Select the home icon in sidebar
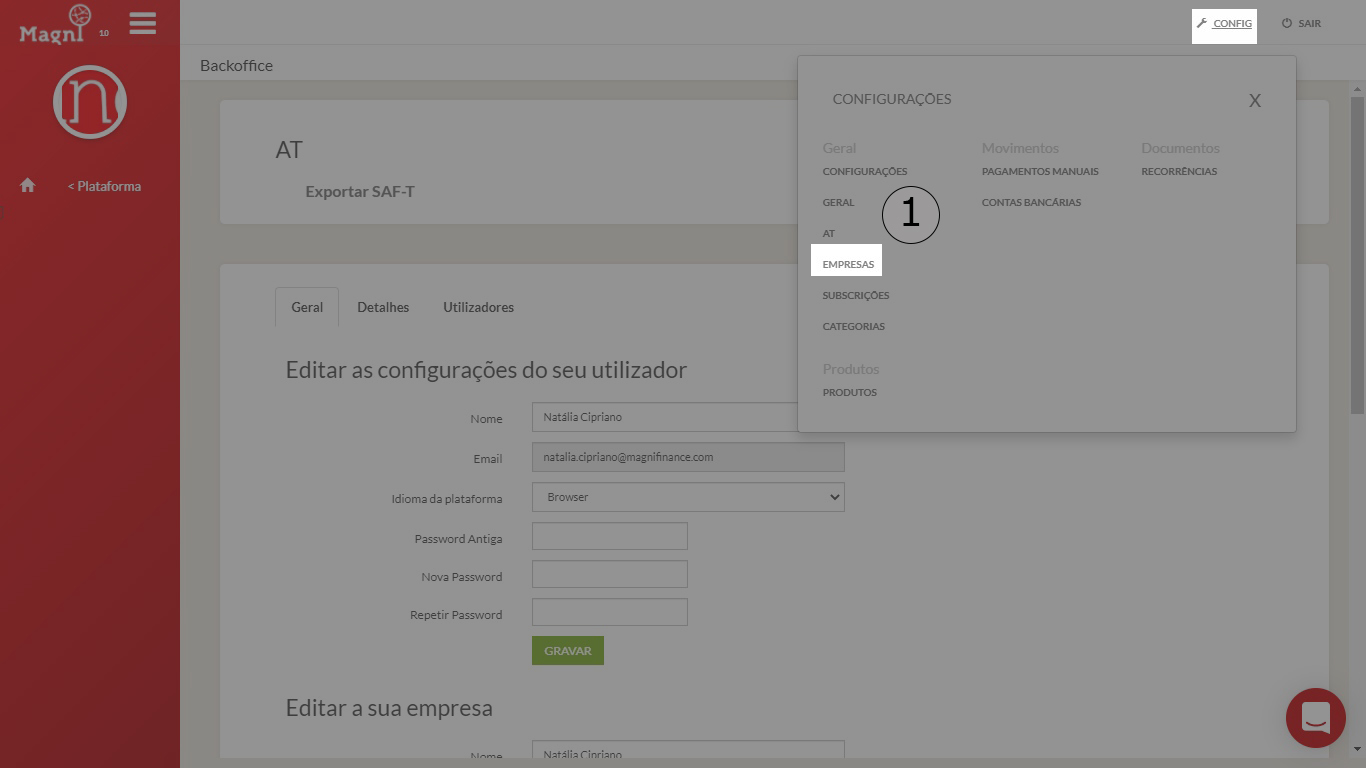1366x768 pixels. click(27, 185)
